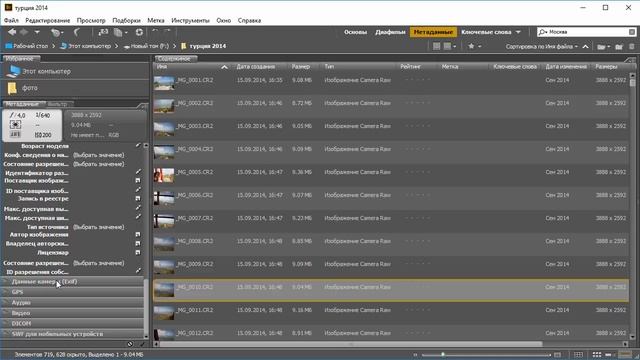The height and width of the screenshot is (360, 640).
Task: Expand the Видео metadata section
Action: point(73,313)
